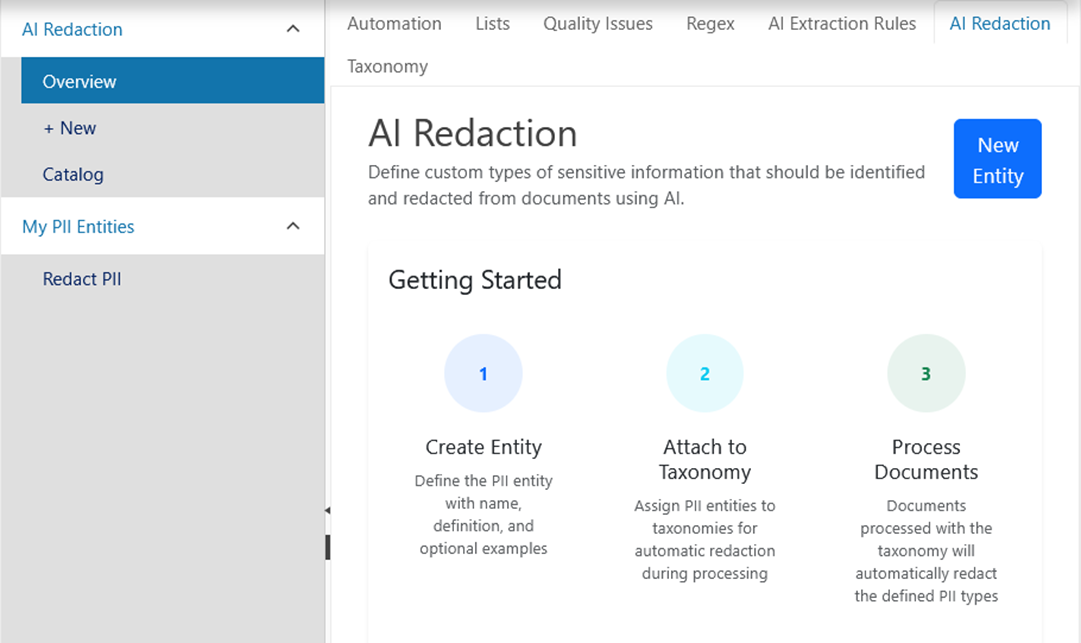Go to the Quality Issues tab
This screenshot has width=1081, height=643.
(x=598, y=24)
